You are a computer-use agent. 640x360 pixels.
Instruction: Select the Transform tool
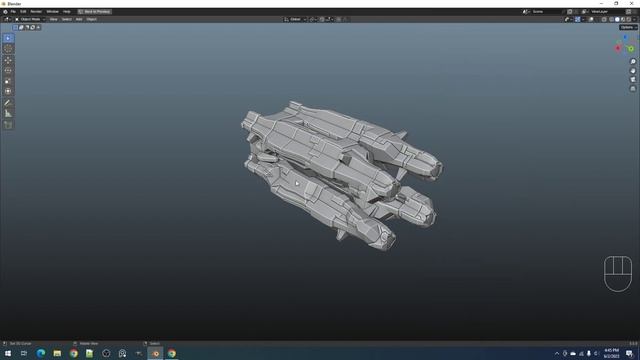(x=8, y=91)
